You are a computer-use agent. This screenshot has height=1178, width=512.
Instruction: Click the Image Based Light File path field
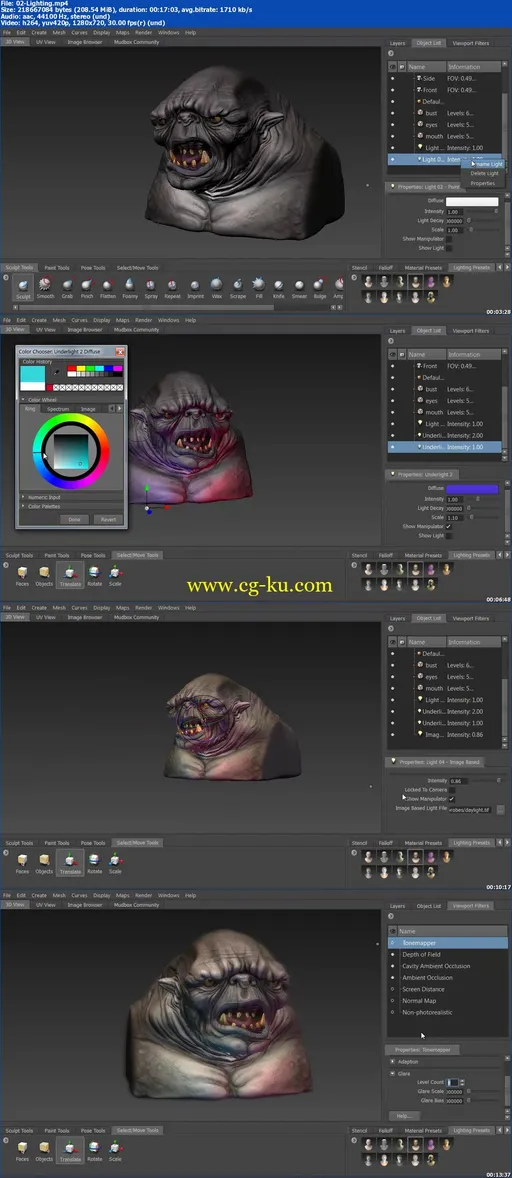pyautogui.click(x=470, y=809)
